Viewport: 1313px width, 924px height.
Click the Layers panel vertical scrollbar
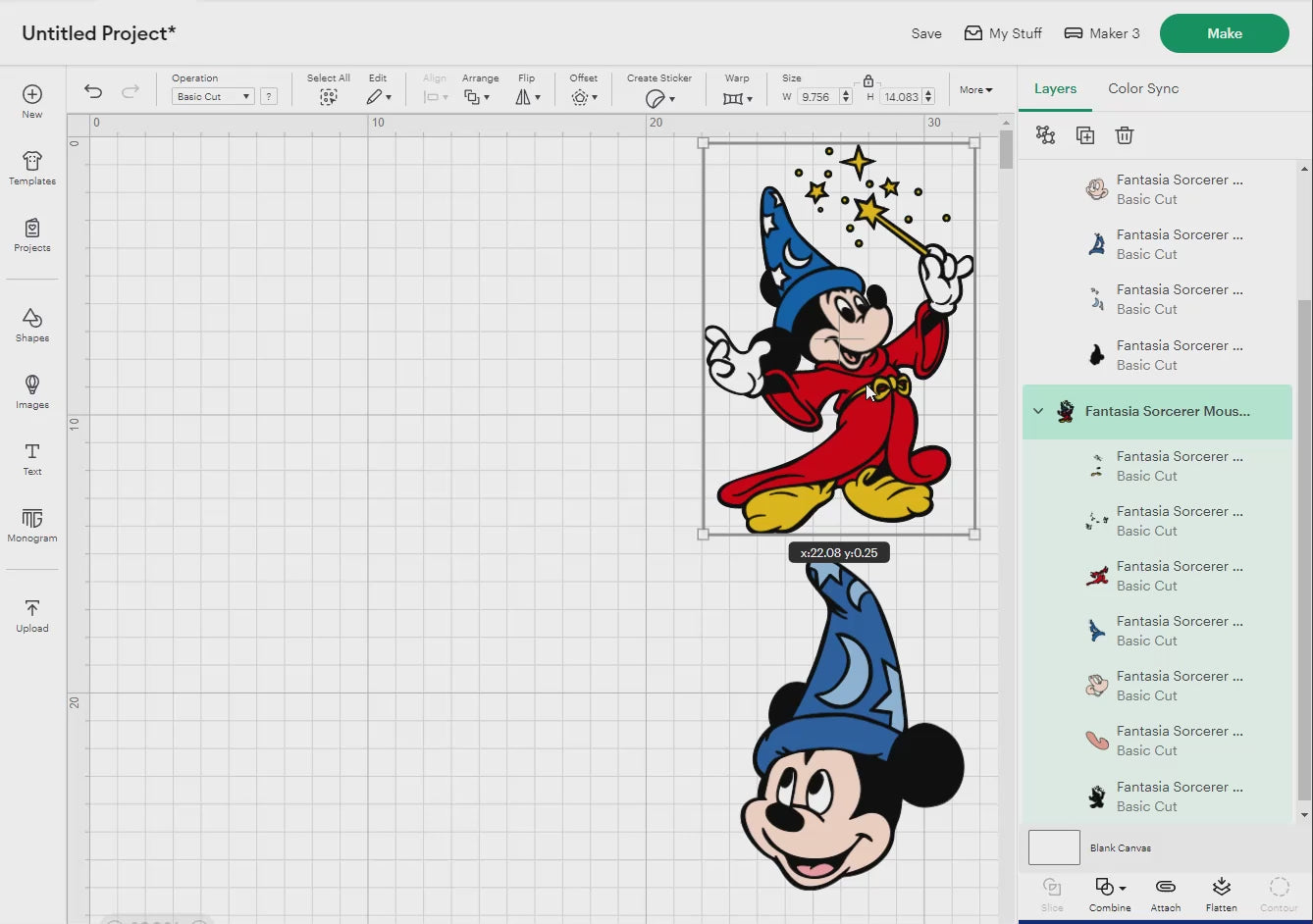[x=1304, y=549]
